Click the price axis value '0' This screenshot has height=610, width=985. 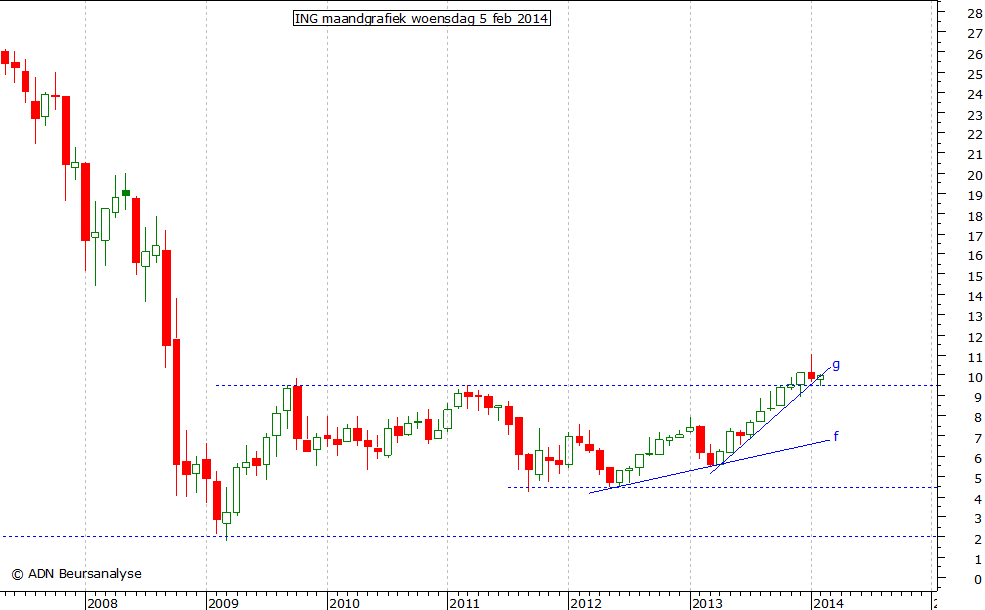coord(979,580)
